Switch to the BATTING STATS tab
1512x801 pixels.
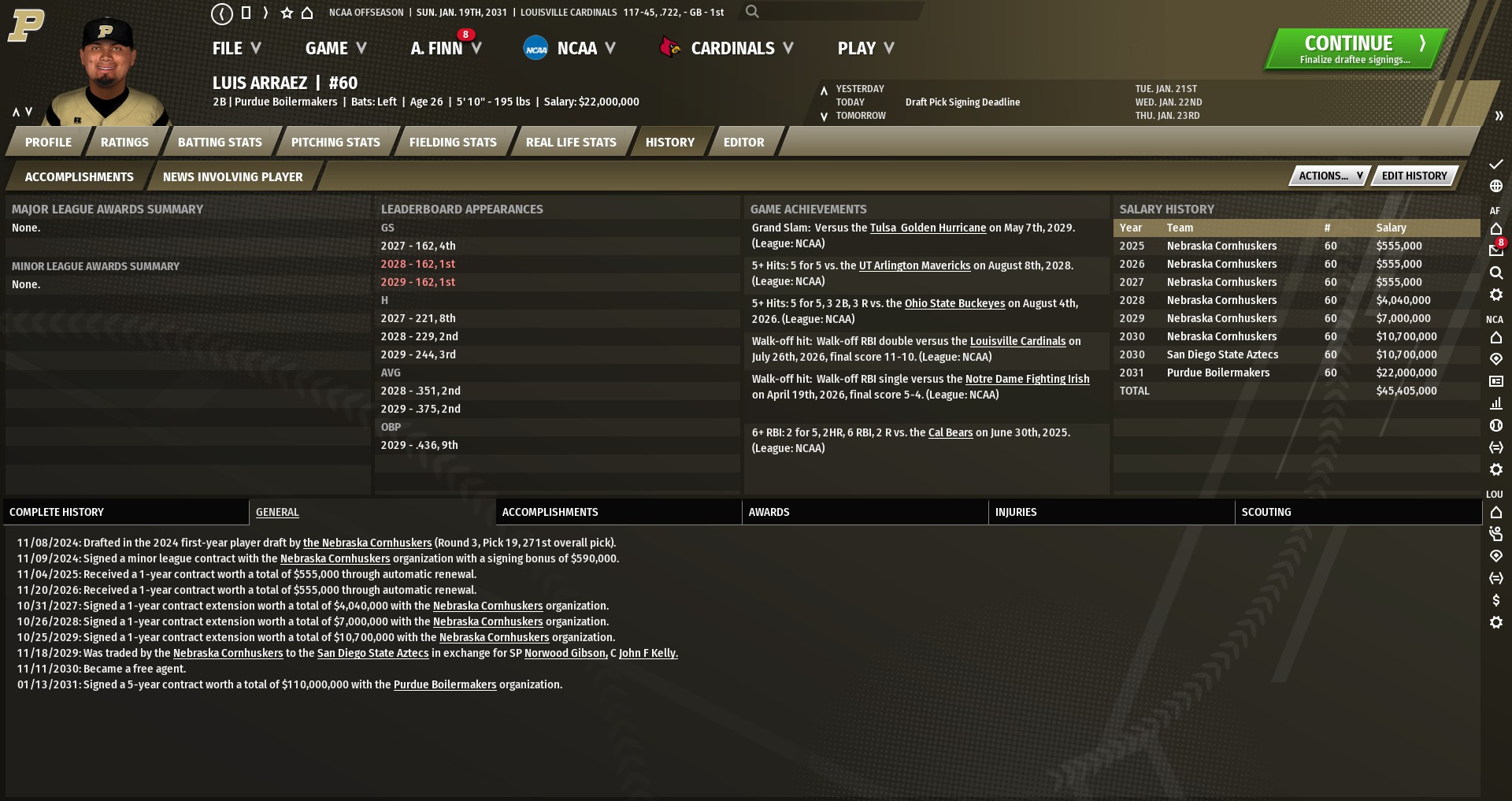coord(220,142)
